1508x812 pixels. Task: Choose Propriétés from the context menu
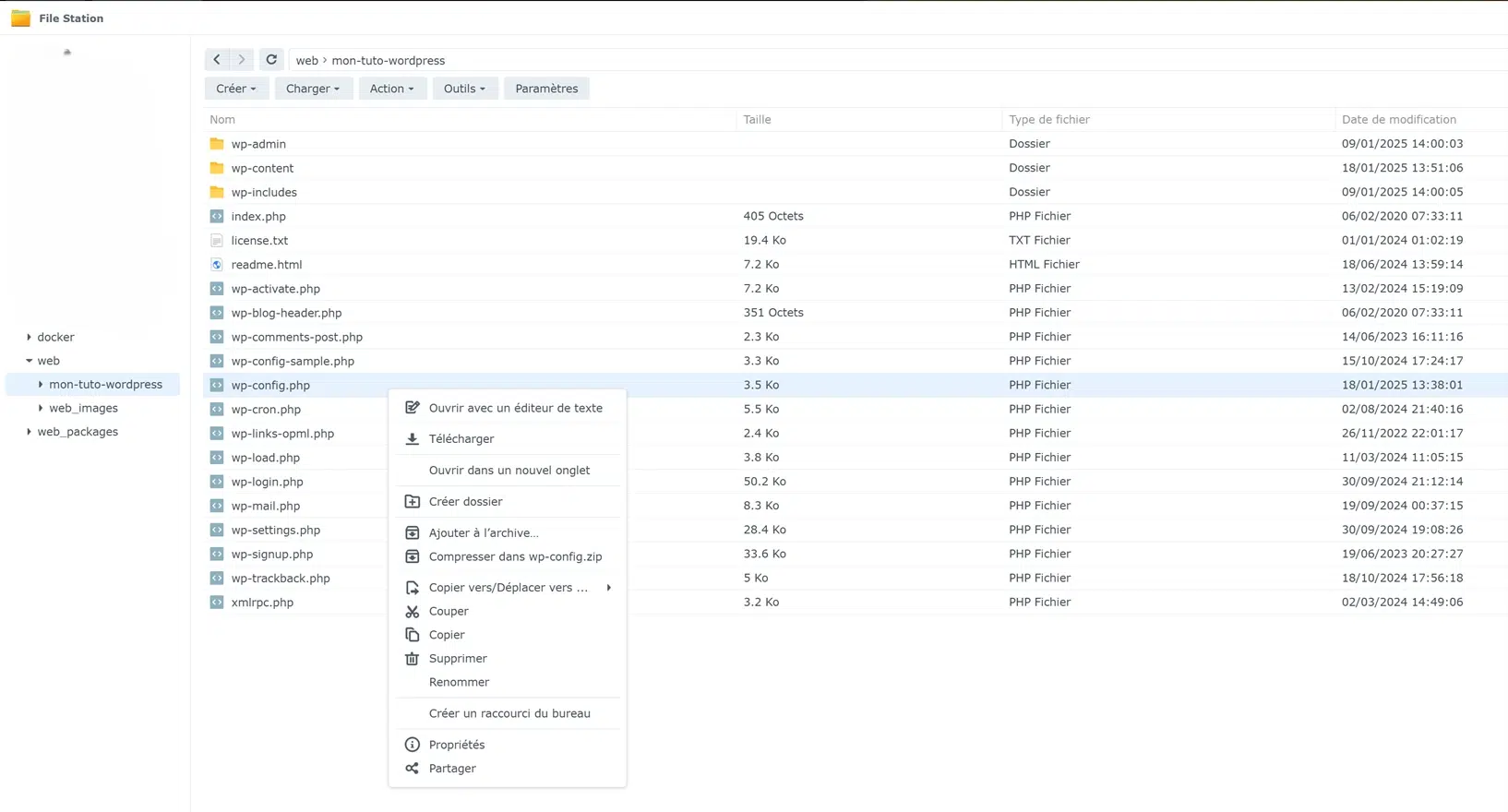(x=456, y=745)
